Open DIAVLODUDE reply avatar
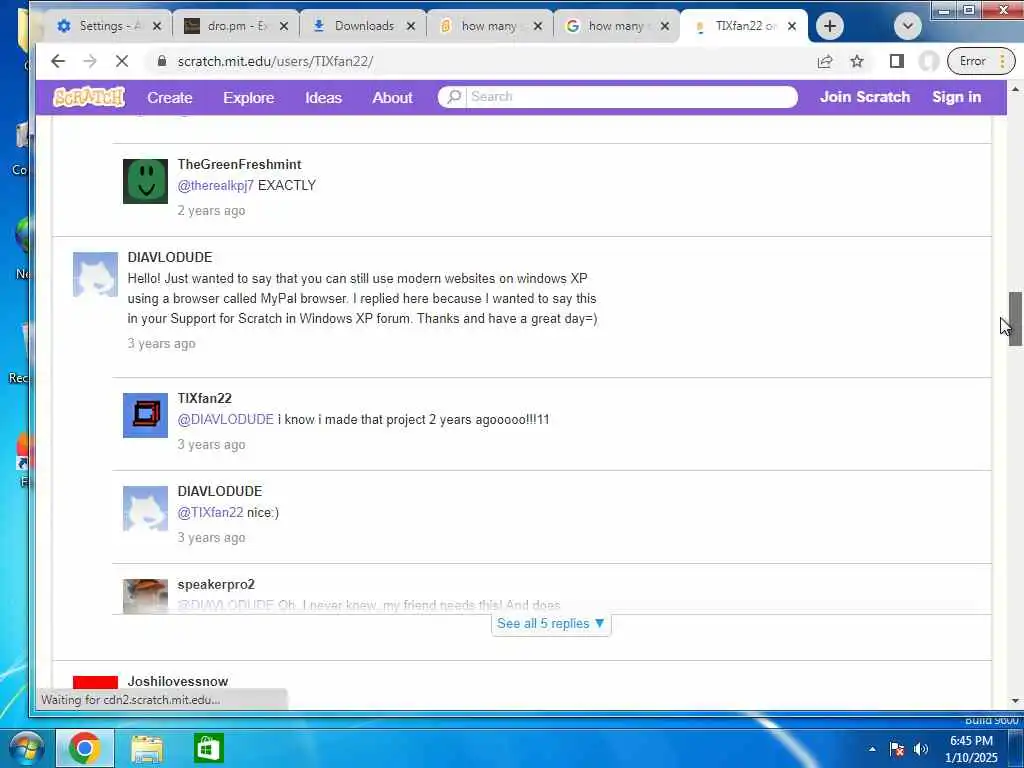1024x768 pixels. tap(146, 508)
